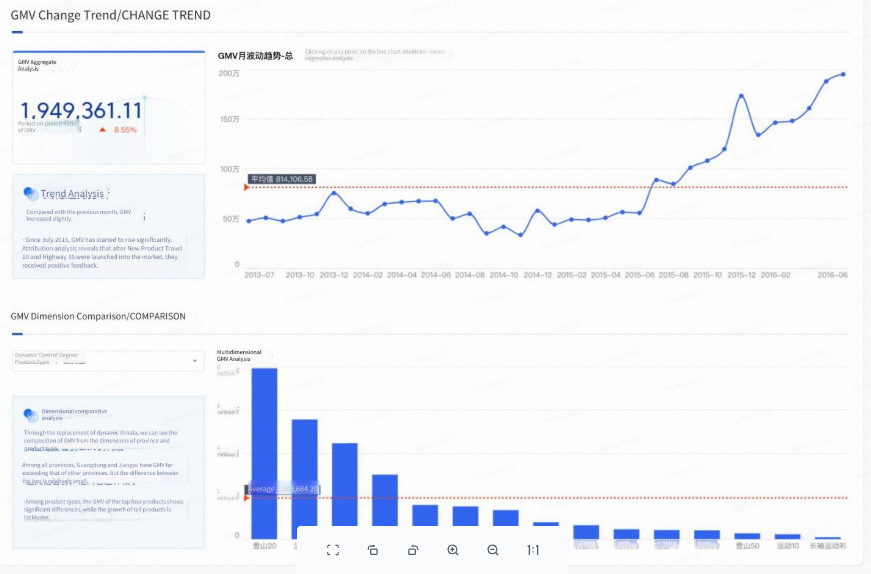Click the 2013-12 peak data point
The height and width of the screenshot is (574, 871).
click(x=334, y=193)
